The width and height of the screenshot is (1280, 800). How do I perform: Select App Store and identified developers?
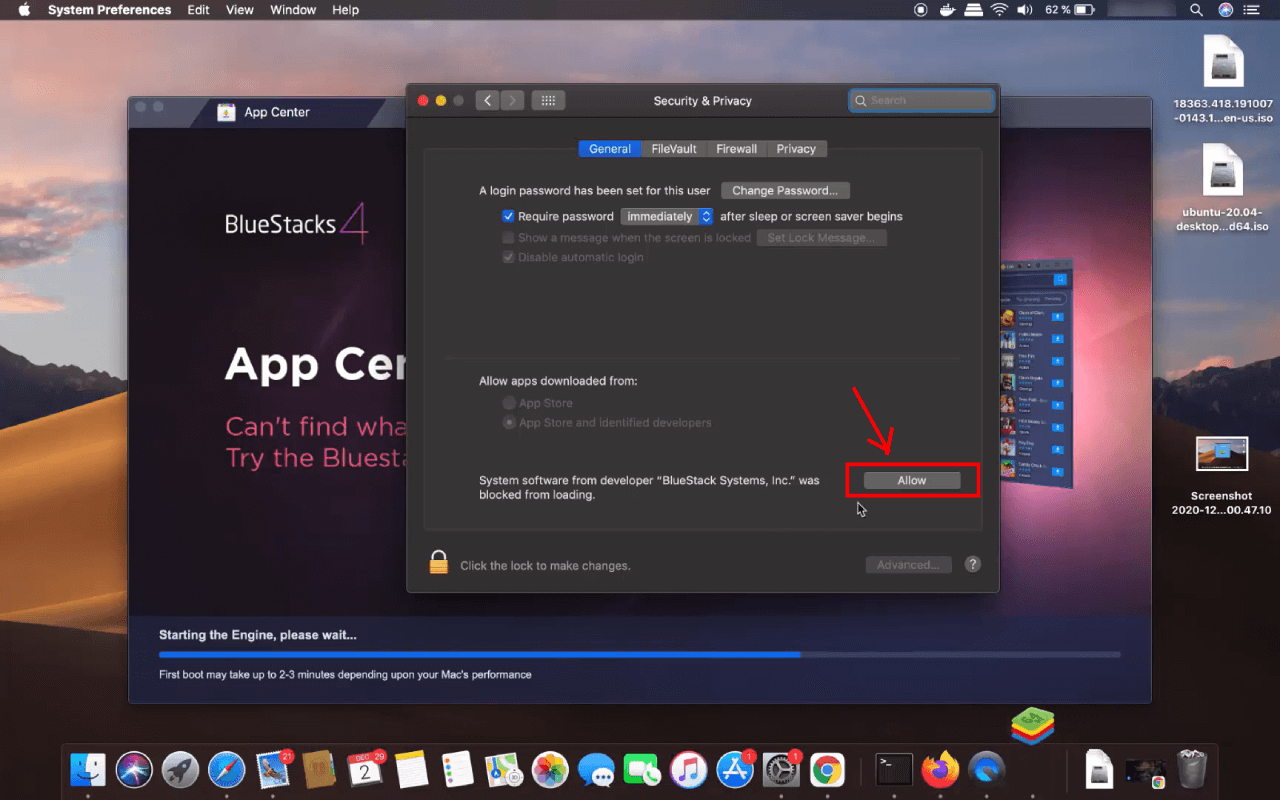(x=509, y=423)
